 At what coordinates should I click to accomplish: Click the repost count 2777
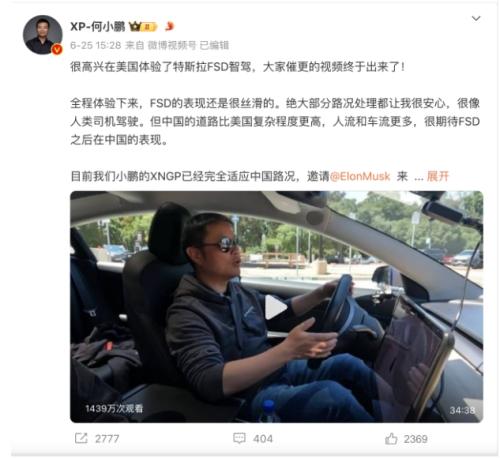pos(107,439)
